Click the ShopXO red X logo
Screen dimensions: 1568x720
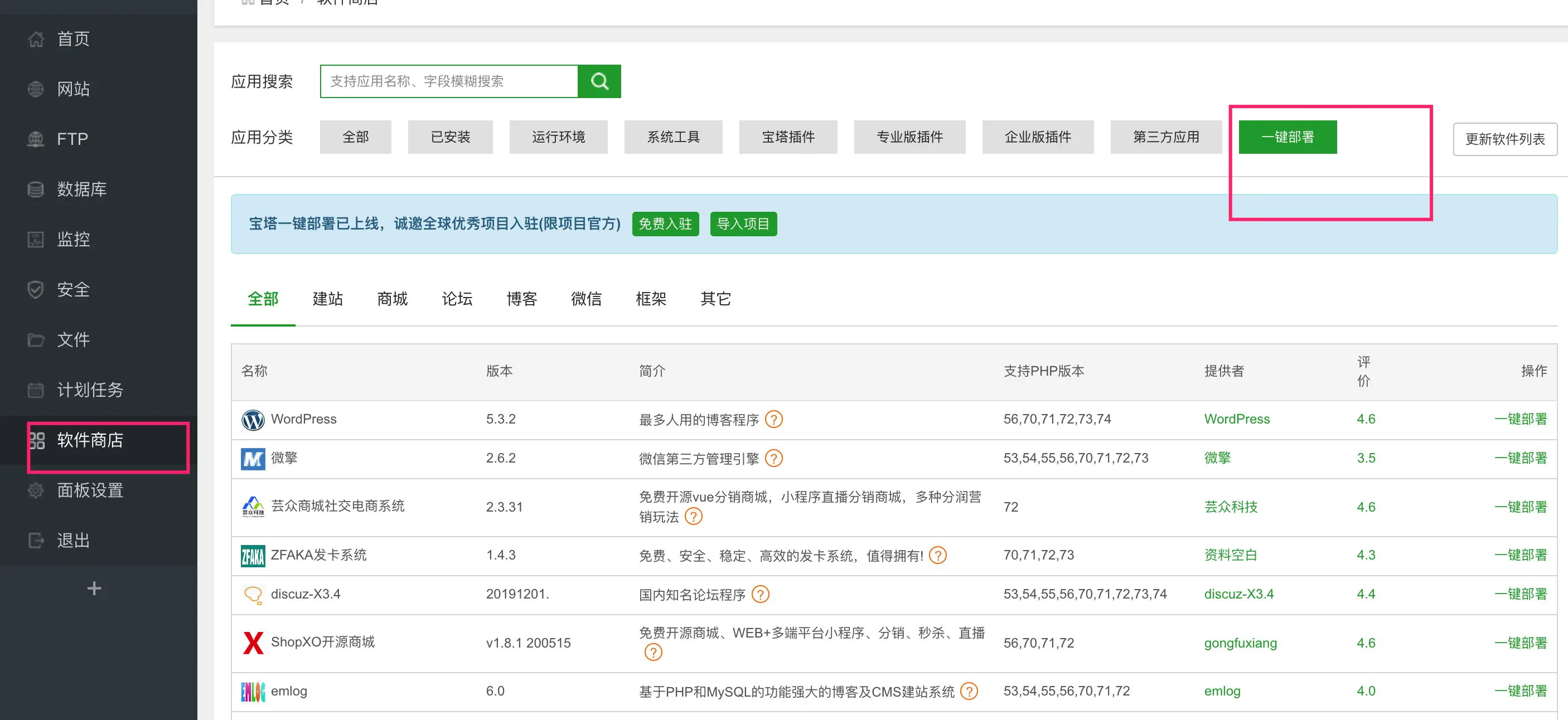253,643
